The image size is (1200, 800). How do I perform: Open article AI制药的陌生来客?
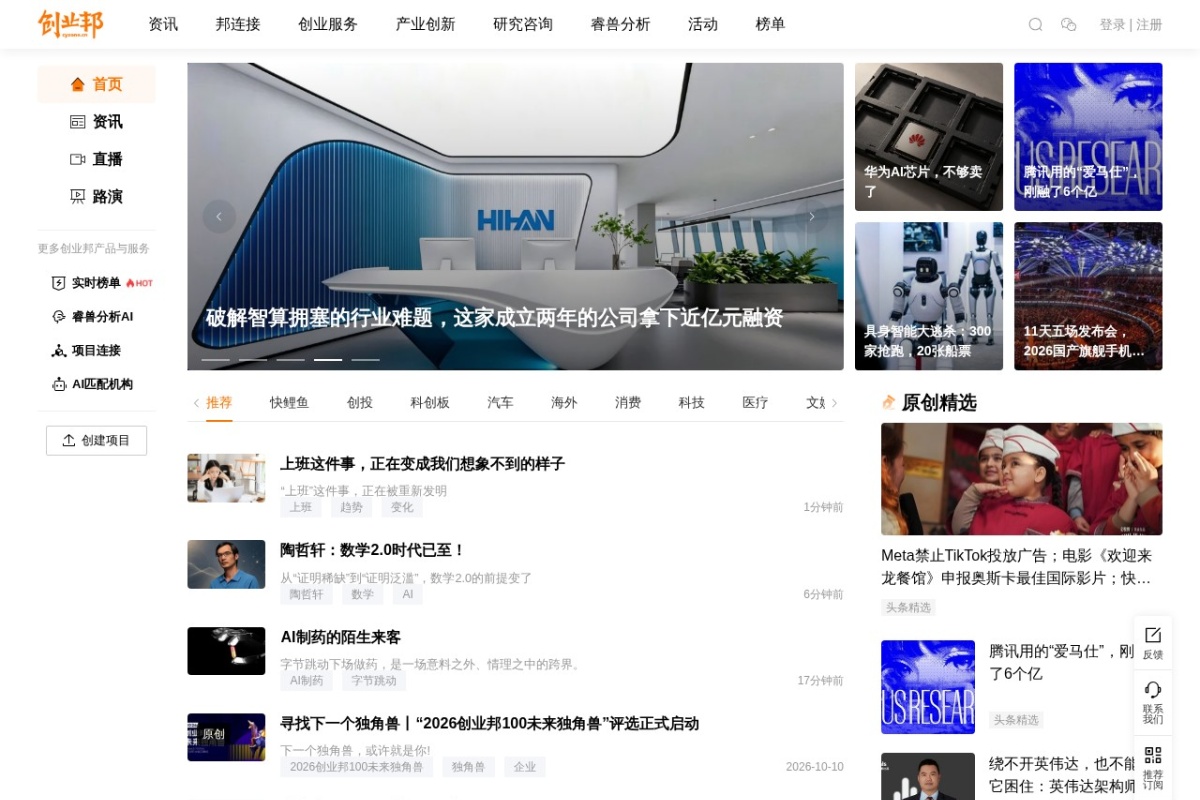pos(340,637)
